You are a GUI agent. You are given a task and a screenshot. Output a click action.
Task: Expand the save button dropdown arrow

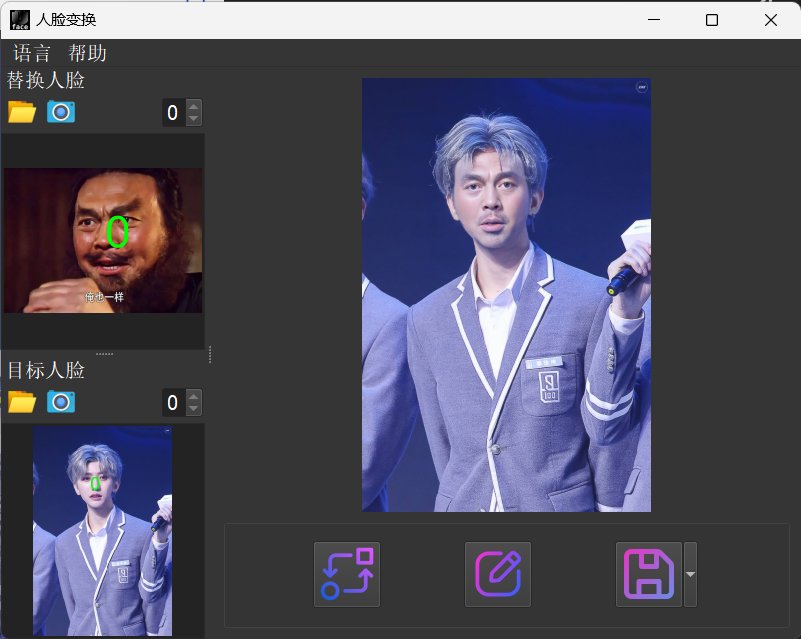coord(690,574)
